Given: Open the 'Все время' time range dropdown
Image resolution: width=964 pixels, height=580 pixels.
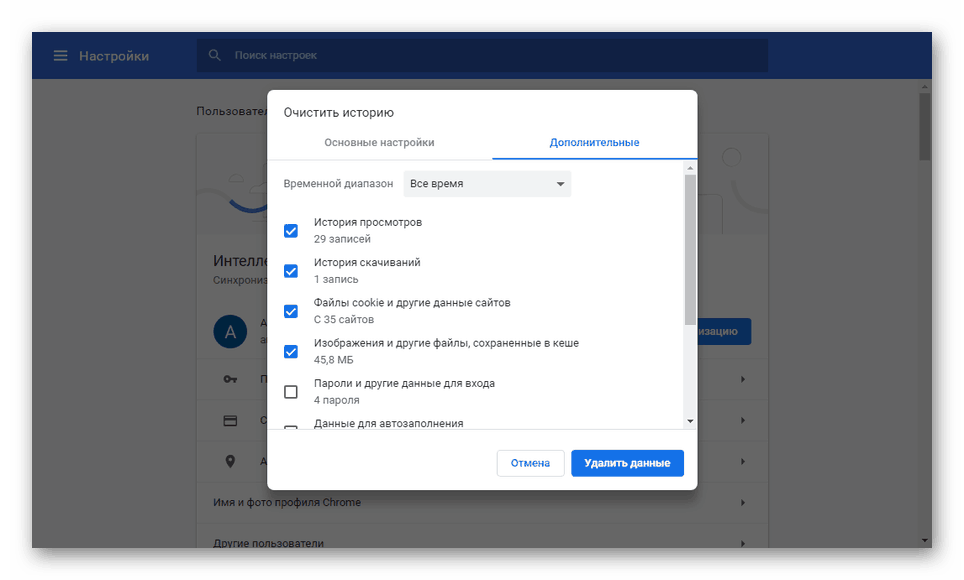Looking at the screenshot, I should (x=487, y=184).
